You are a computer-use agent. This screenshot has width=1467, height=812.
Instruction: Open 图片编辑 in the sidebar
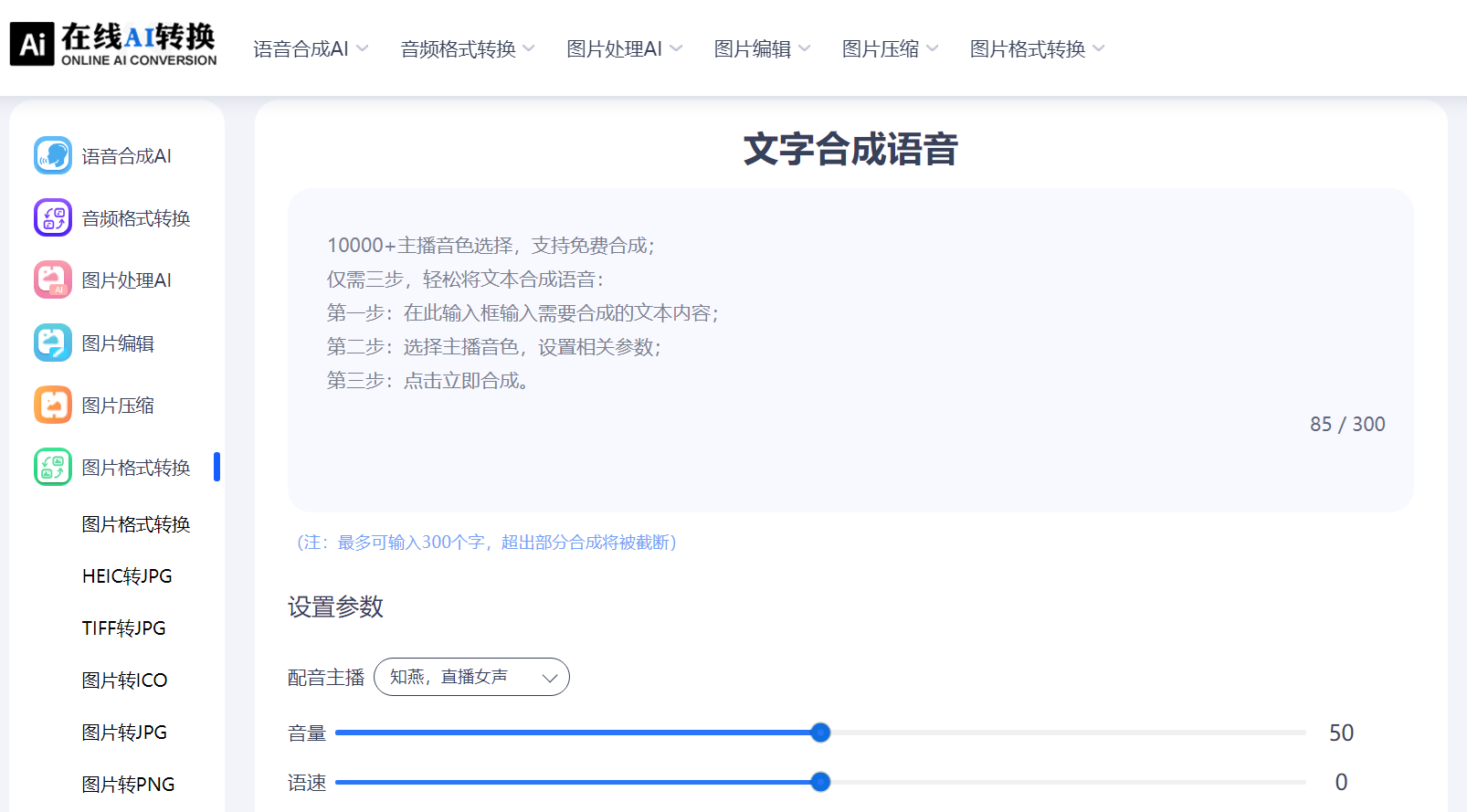[x=117, y=343]
